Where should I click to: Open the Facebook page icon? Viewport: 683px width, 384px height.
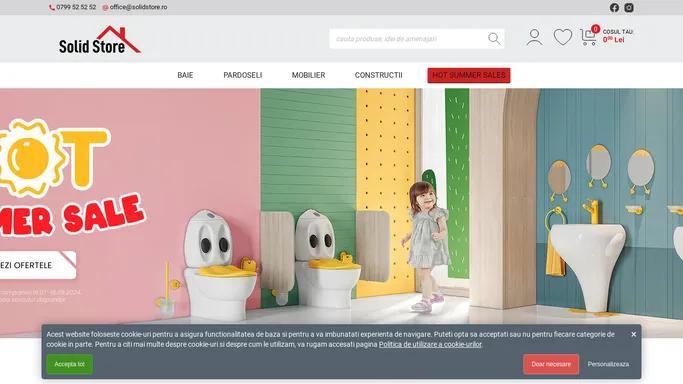coord(614,7)
